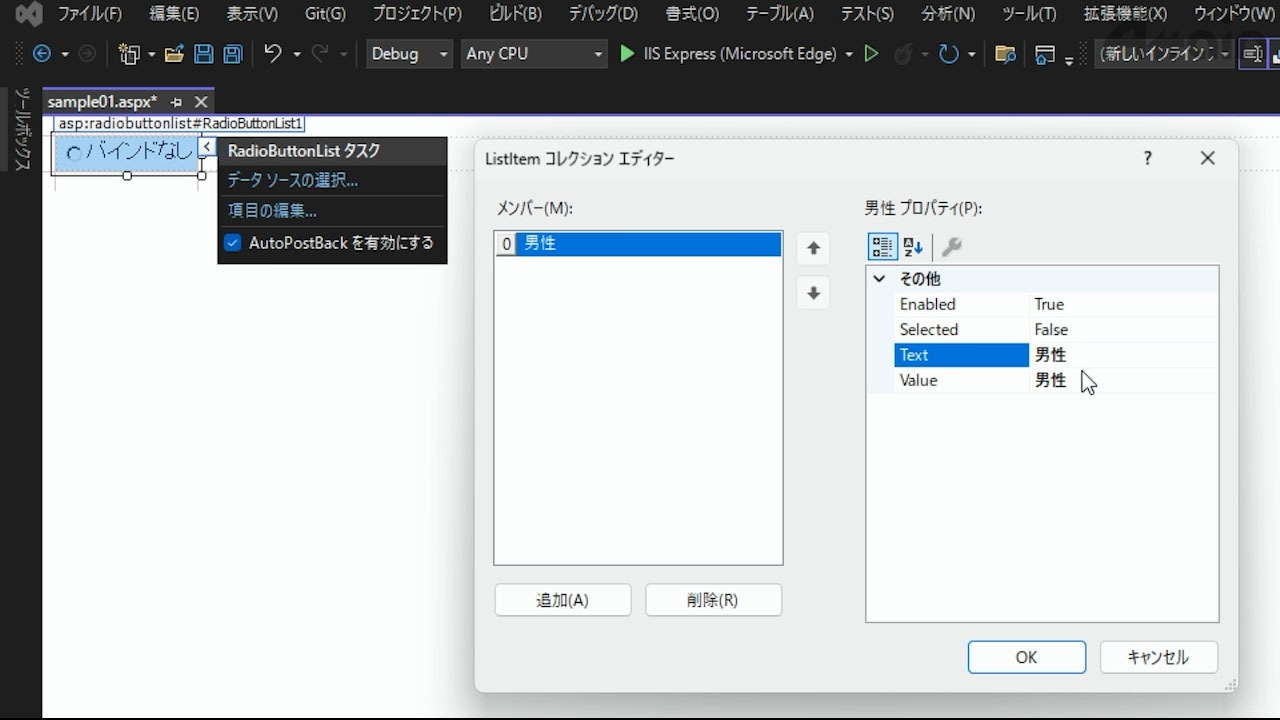Image resolution: width=1280 pixels, height=720 pixels.
Task: Click the Save All icon
Action: (233, 54)
